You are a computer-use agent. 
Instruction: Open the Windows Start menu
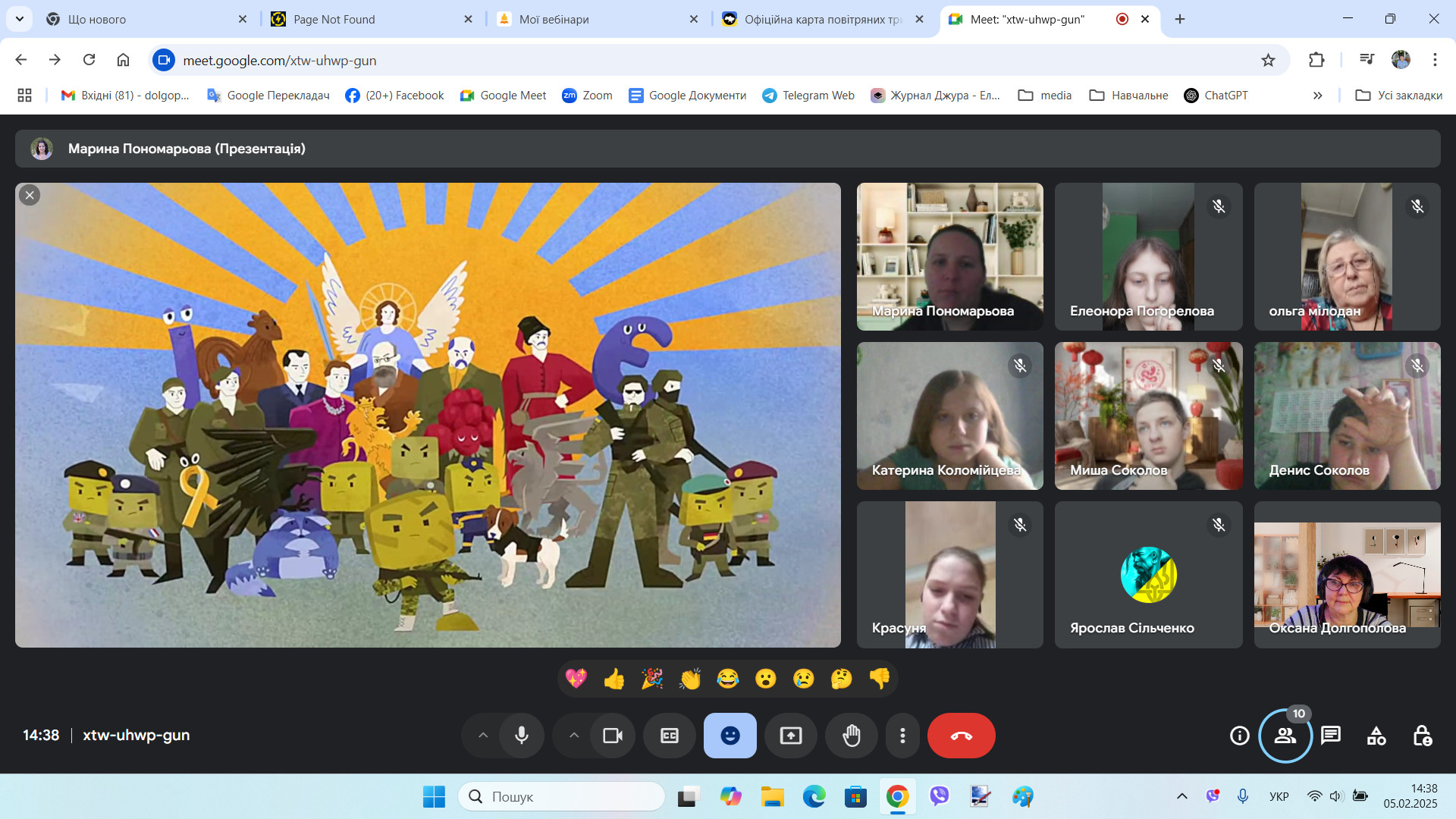[435, 796]
